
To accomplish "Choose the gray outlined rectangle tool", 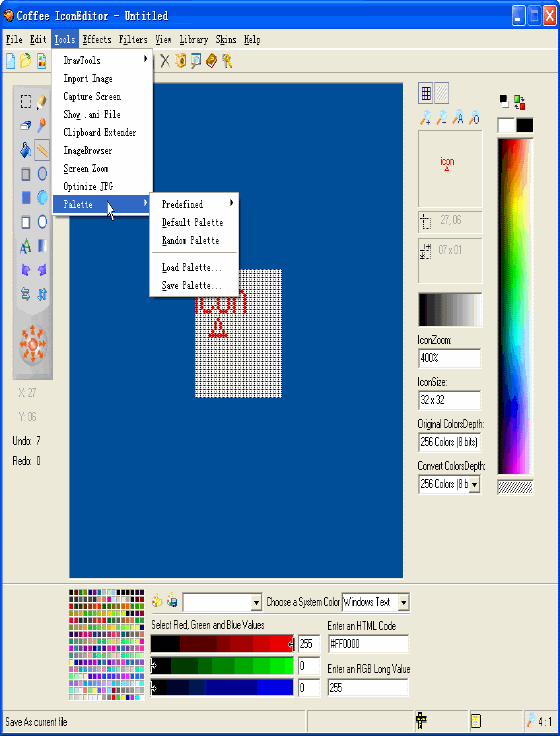I will pyautogui.click(x=26, y=174).
